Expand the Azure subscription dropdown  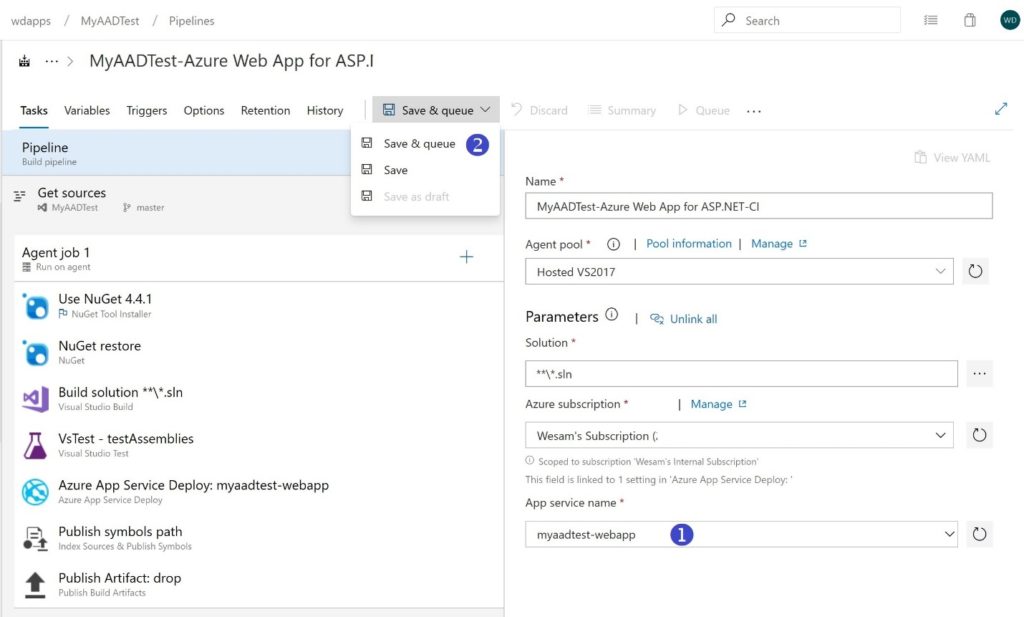(x=940, y=434)
